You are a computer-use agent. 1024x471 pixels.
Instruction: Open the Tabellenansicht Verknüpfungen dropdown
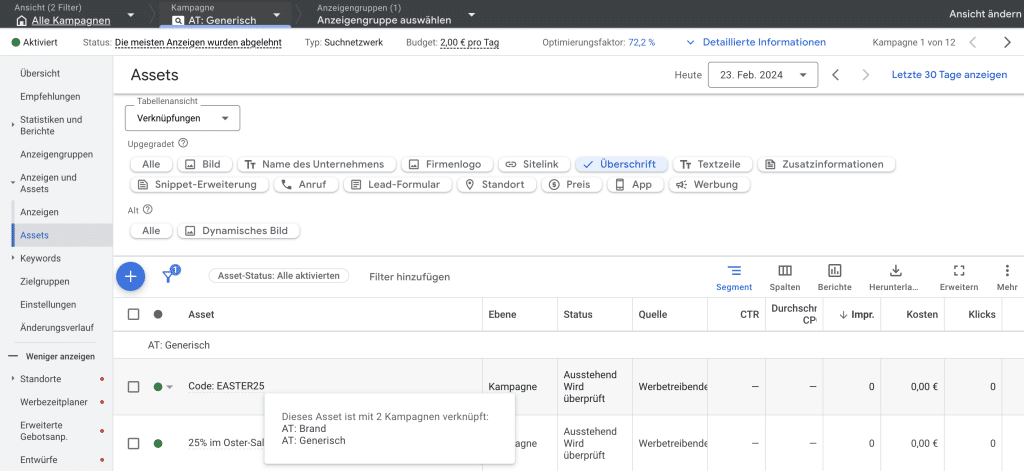click(x=183, y=118)
